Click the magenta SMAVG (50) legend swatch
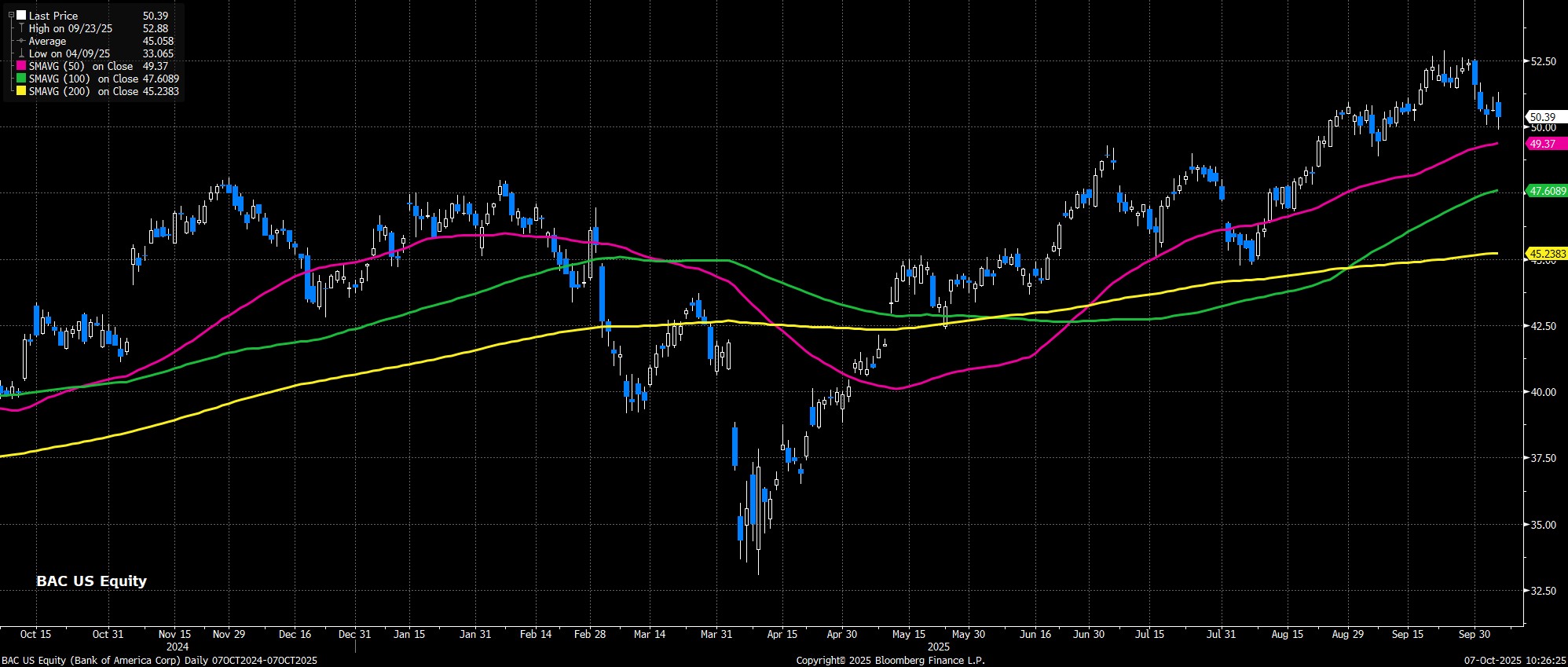The height and width of the screenshot is (667, 1568). pyautogui.click(x=21, y=66)
